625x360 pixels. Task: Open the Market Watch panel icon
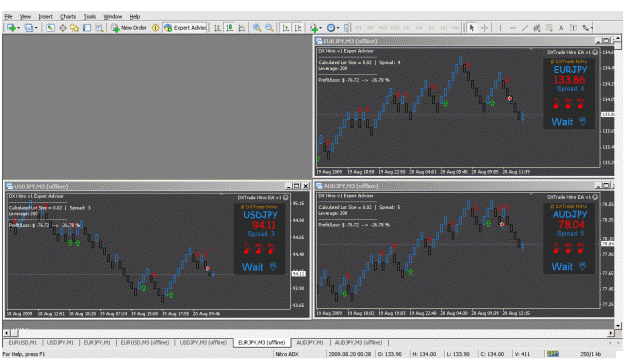[x=50, y=28]
